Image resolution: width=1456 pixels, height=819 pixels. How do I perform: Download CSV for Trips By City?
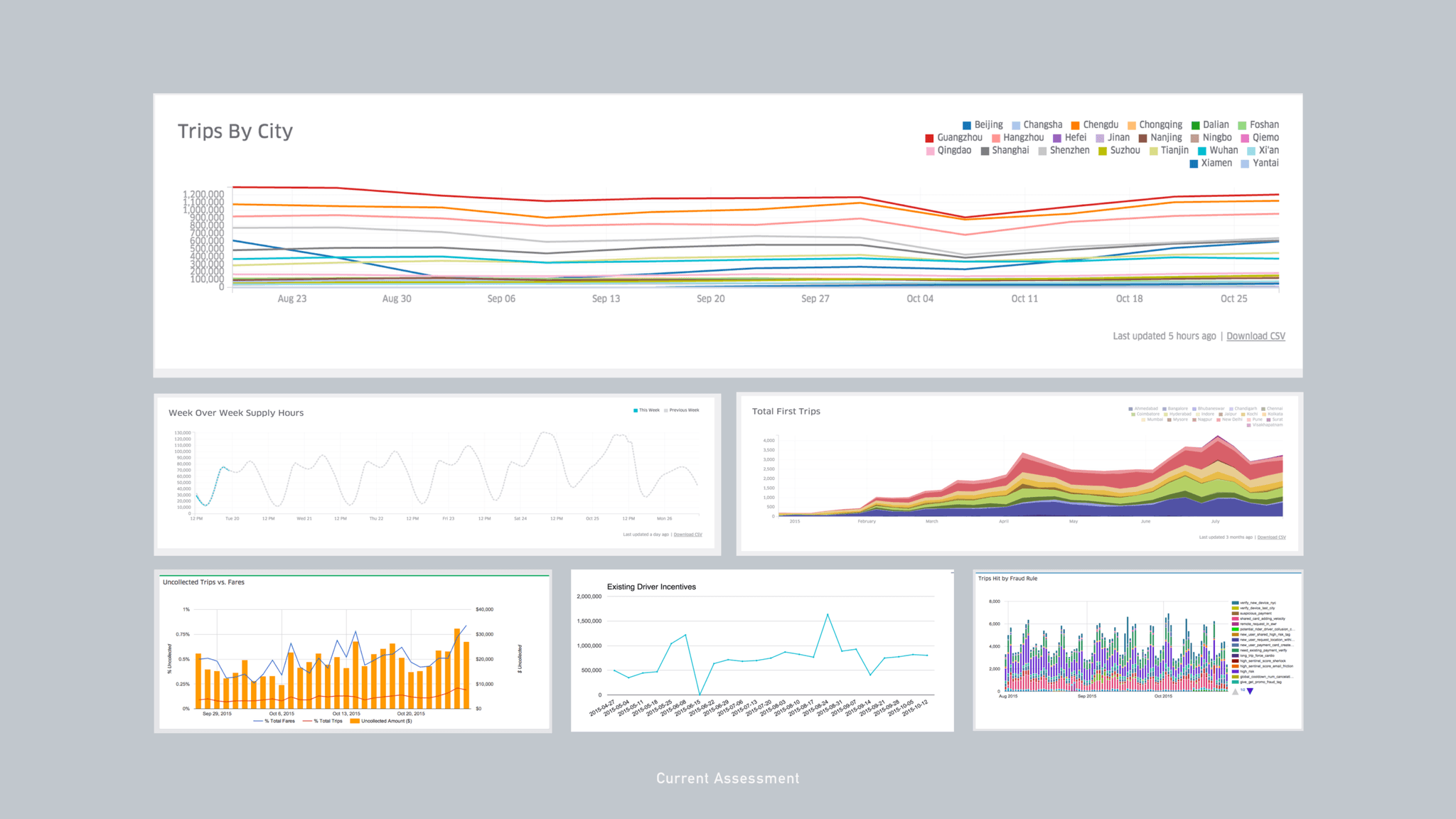pos(1256,336)
